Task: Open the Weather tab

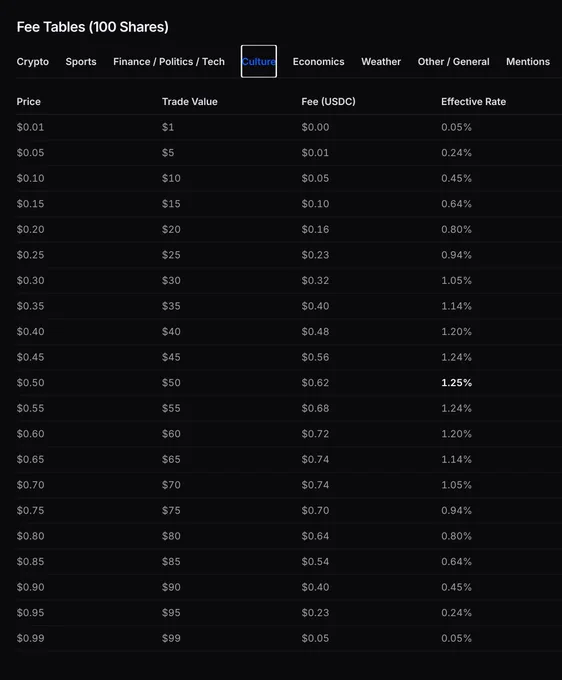Action: 381,62
